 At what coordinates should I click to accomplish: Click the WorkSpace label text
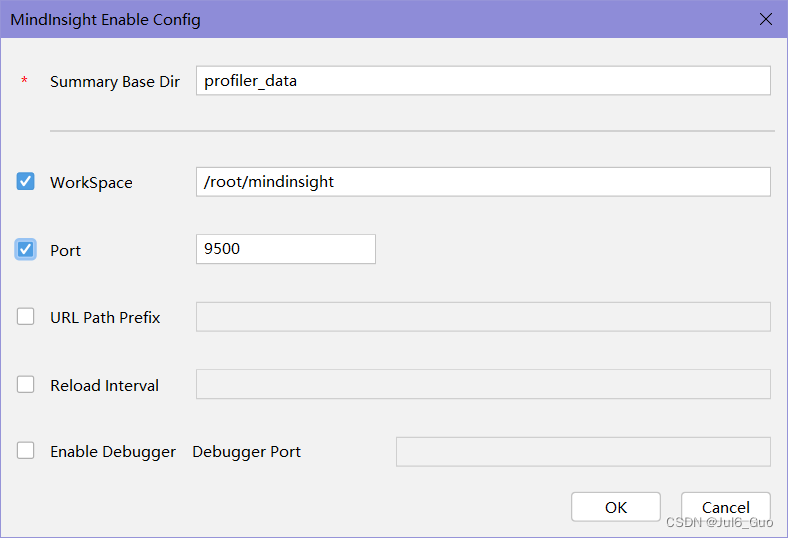tap(91, 182)
